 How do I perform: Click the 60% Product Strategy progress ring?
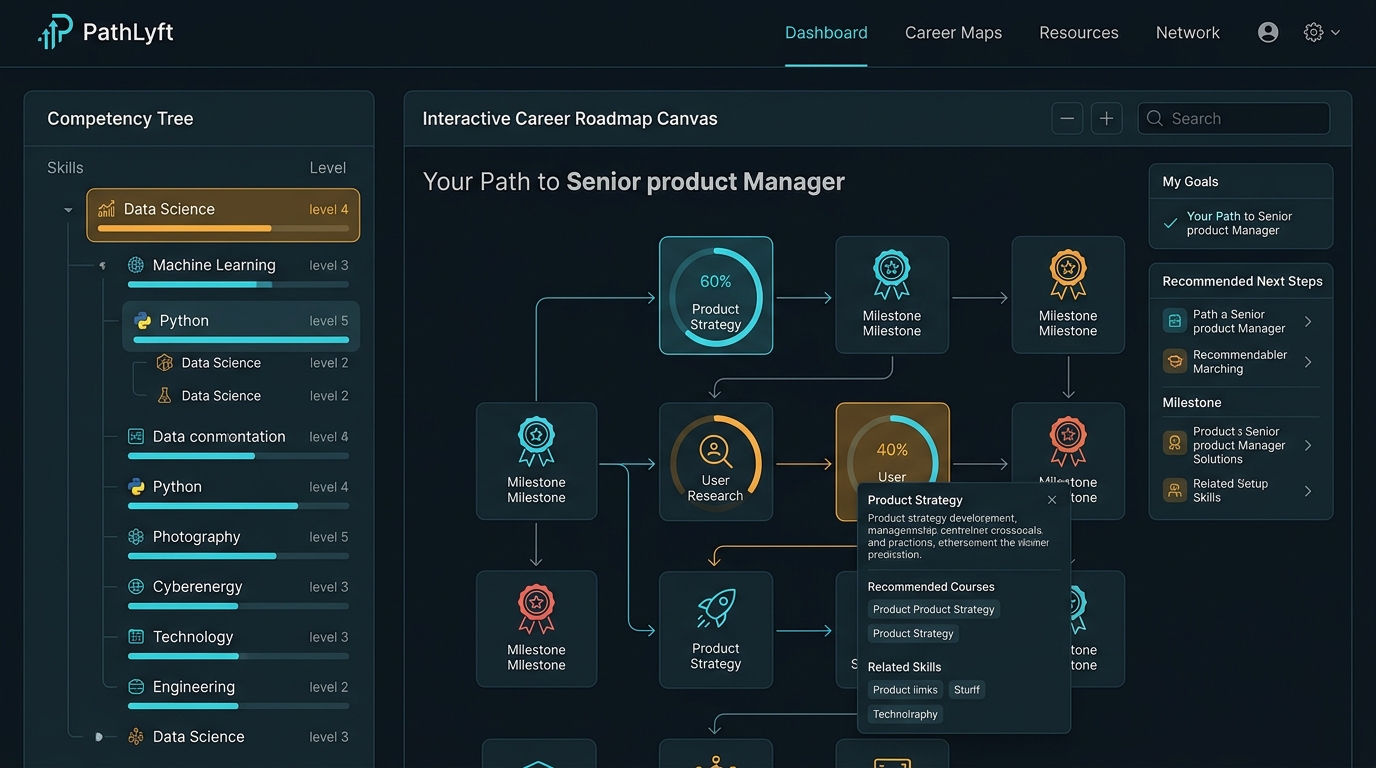(716, 296)
